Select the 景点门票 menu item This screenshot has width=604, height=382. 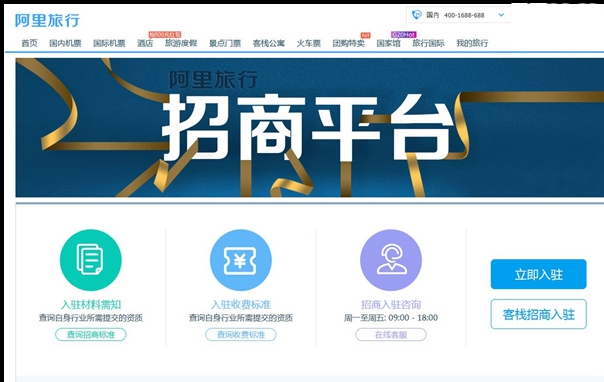(x=225, y=43)
